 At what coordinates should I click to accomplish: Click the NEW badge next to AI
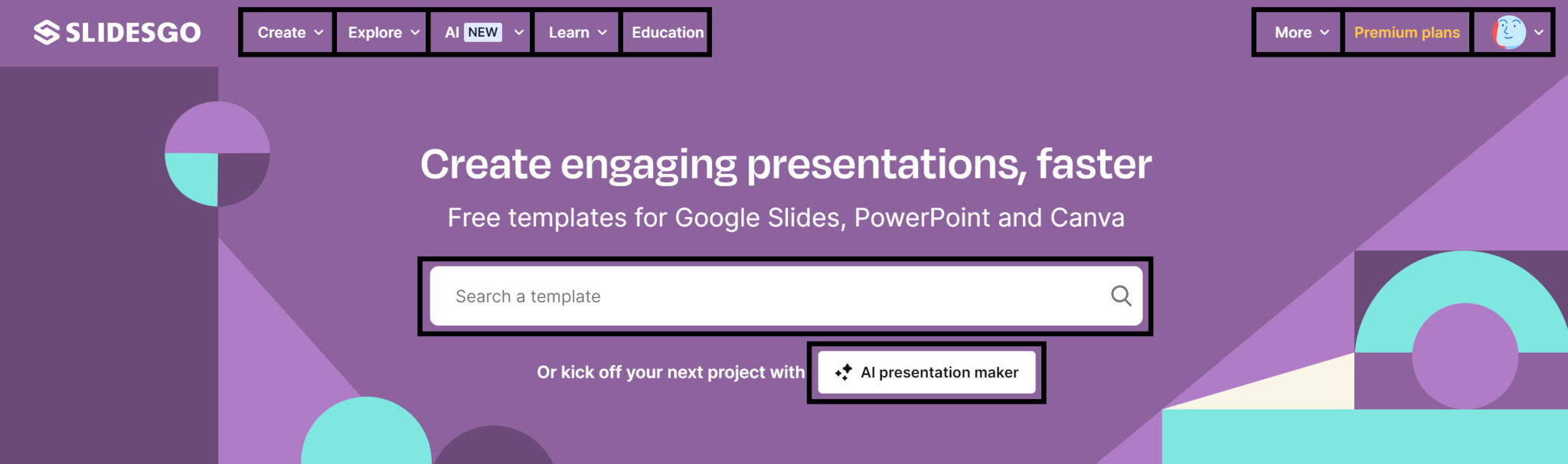483,32
